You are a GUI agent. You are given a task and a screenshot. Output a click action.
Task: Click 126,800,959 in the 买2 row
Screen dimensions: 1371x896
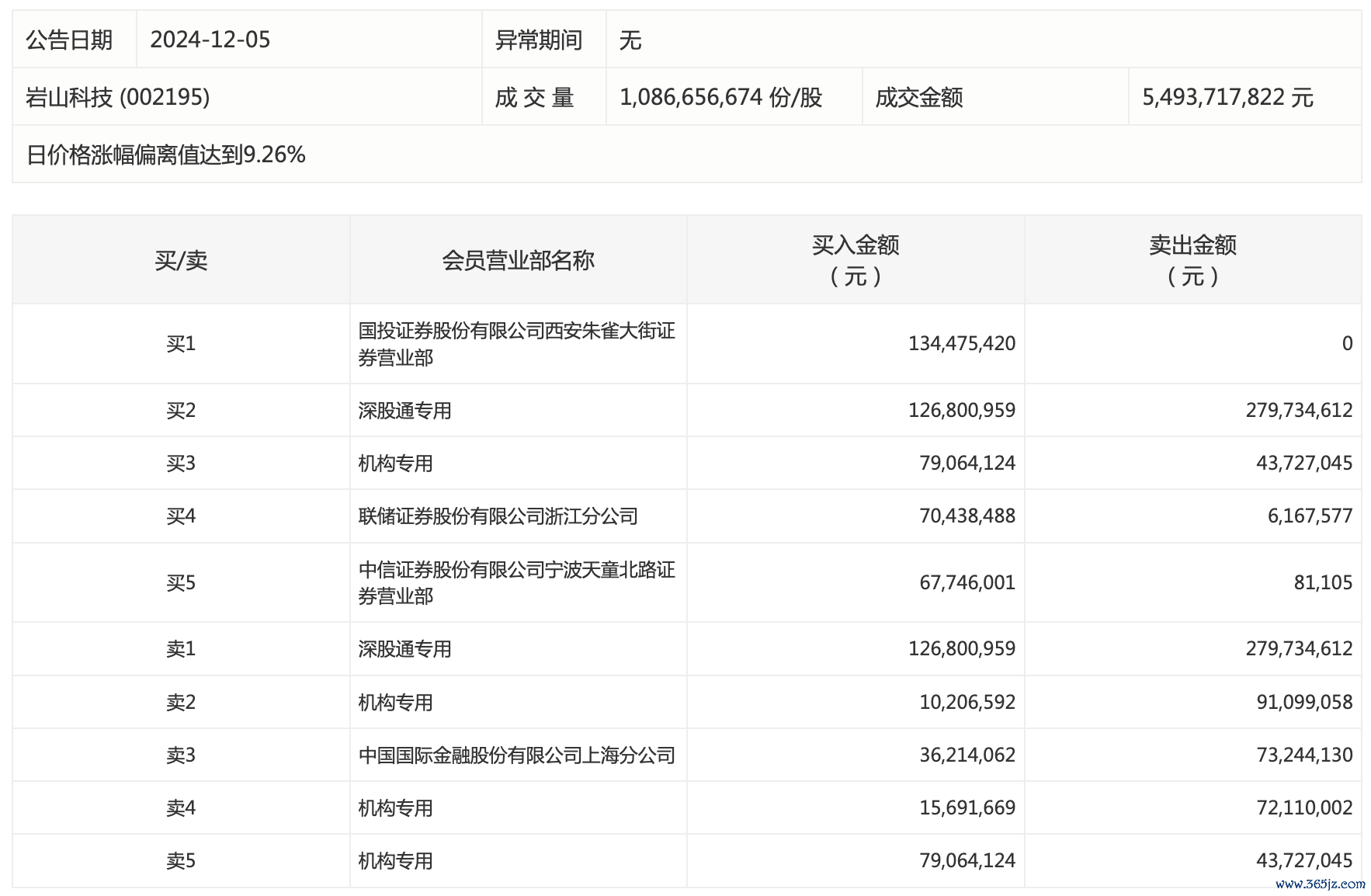962,410
